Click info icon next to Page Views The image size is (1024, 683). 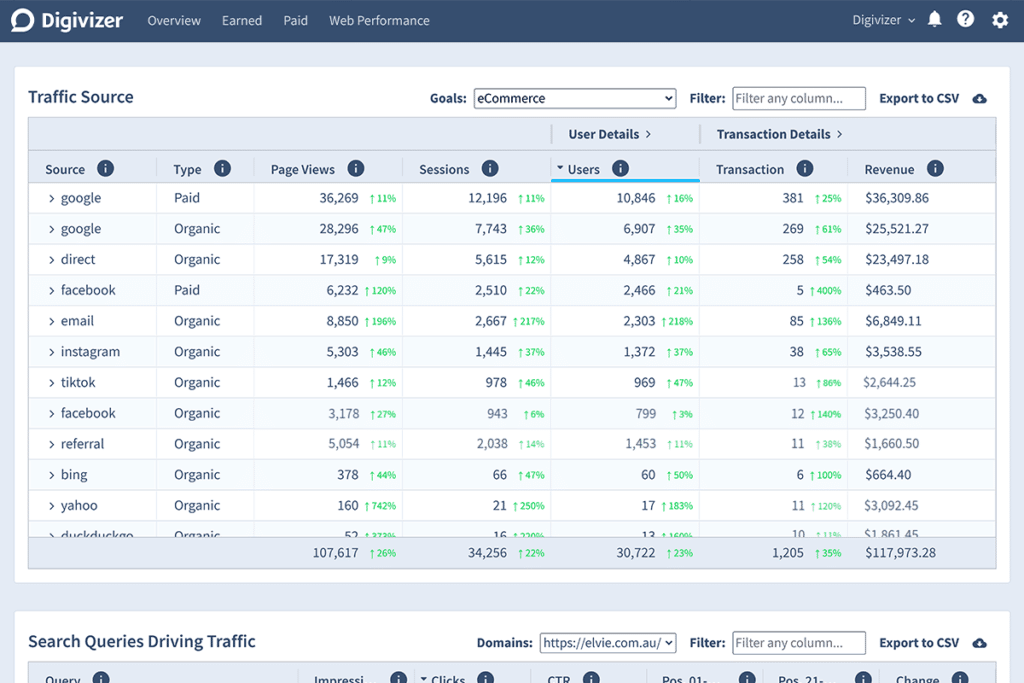point(355,169)
